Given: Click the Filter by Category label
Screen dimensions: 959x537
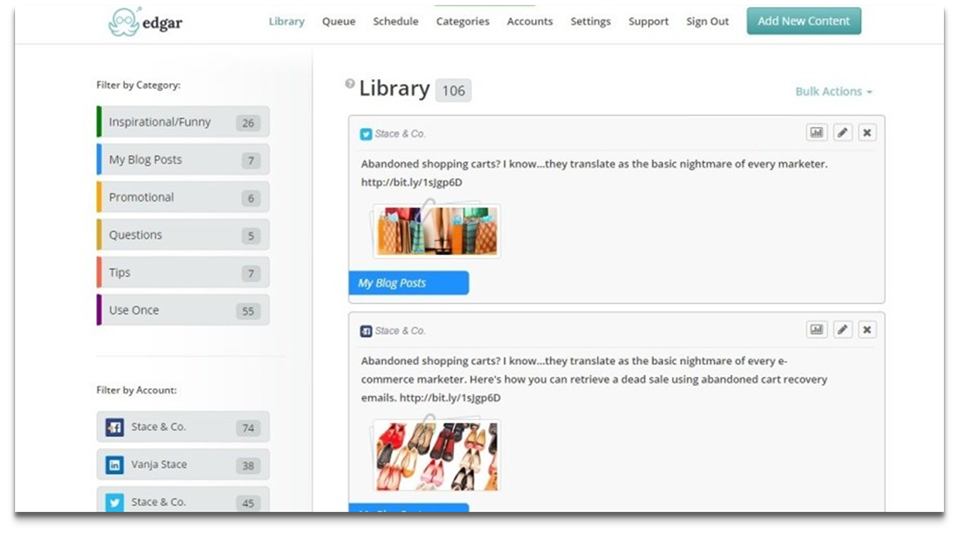Looking at the screenshot, I should coord(138,85).
